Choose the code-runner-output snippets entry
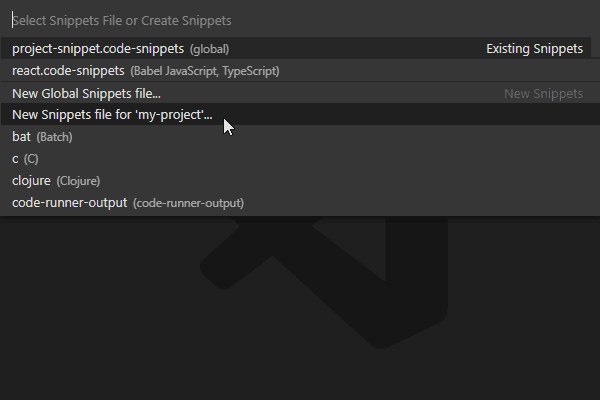Image resolution: width=600 pixels, height=400 pixels. coord(300,203)
